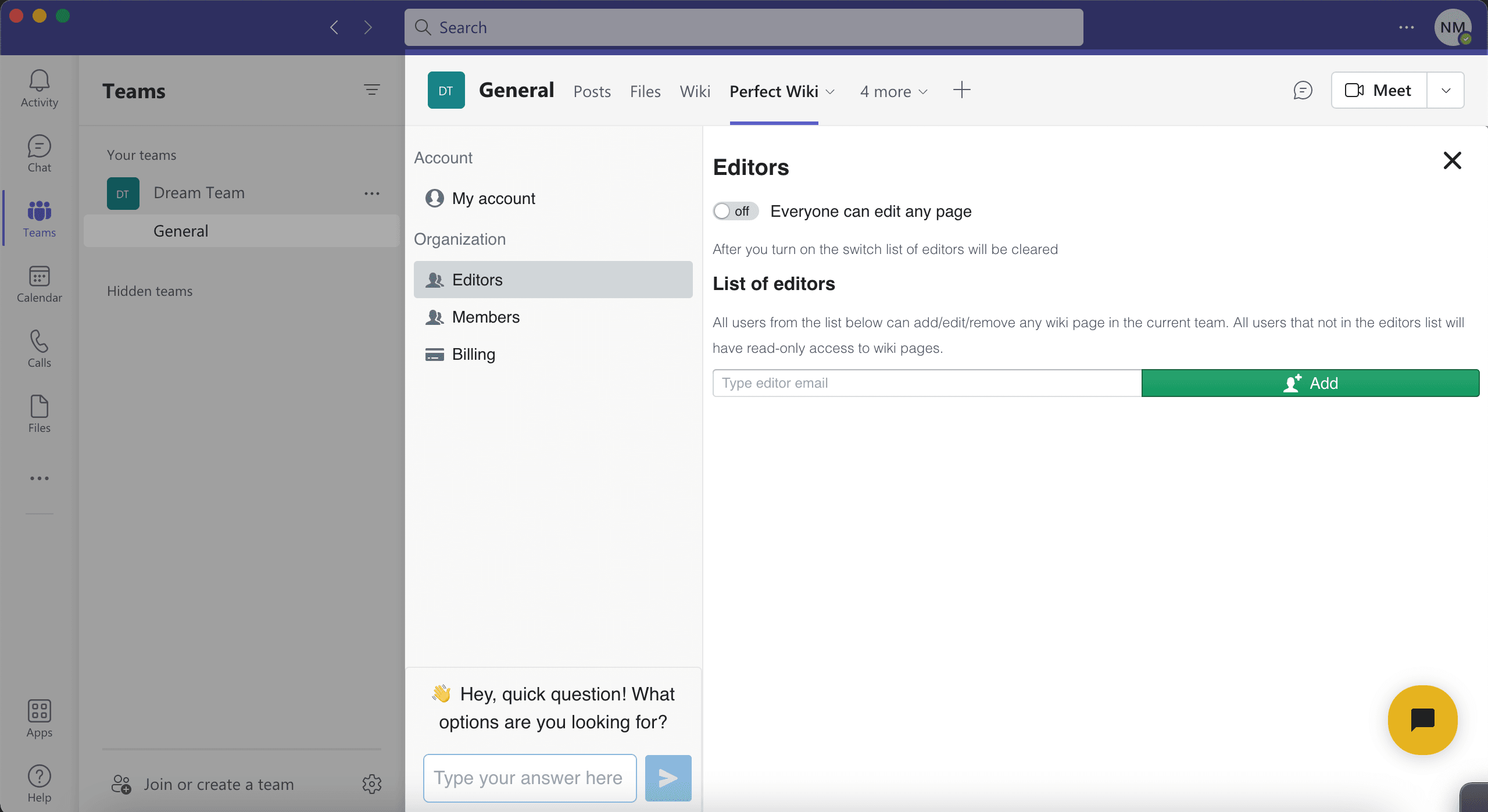Screen dimensions: 1488x812
Task: Go back with the left arrow
Action: pyautogui.click(x=334, y=27)
